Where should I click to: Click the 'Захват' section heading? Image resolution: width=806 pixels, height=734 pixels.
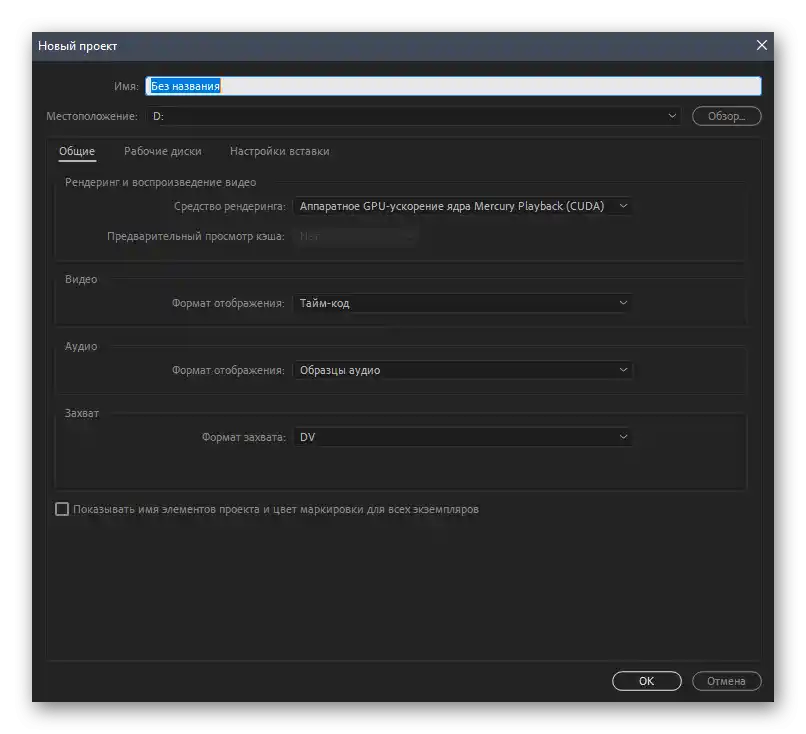point(82,413)
